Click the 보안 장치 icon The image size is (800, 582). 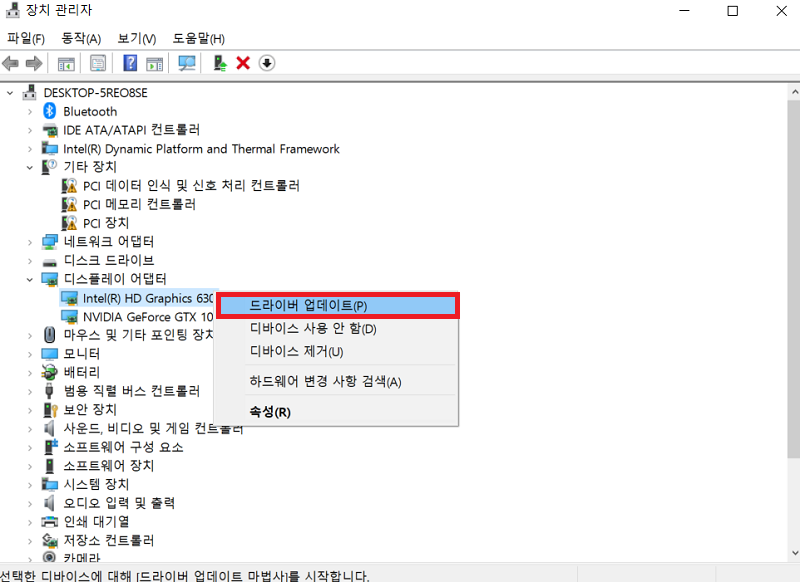[x=49, y=410]
